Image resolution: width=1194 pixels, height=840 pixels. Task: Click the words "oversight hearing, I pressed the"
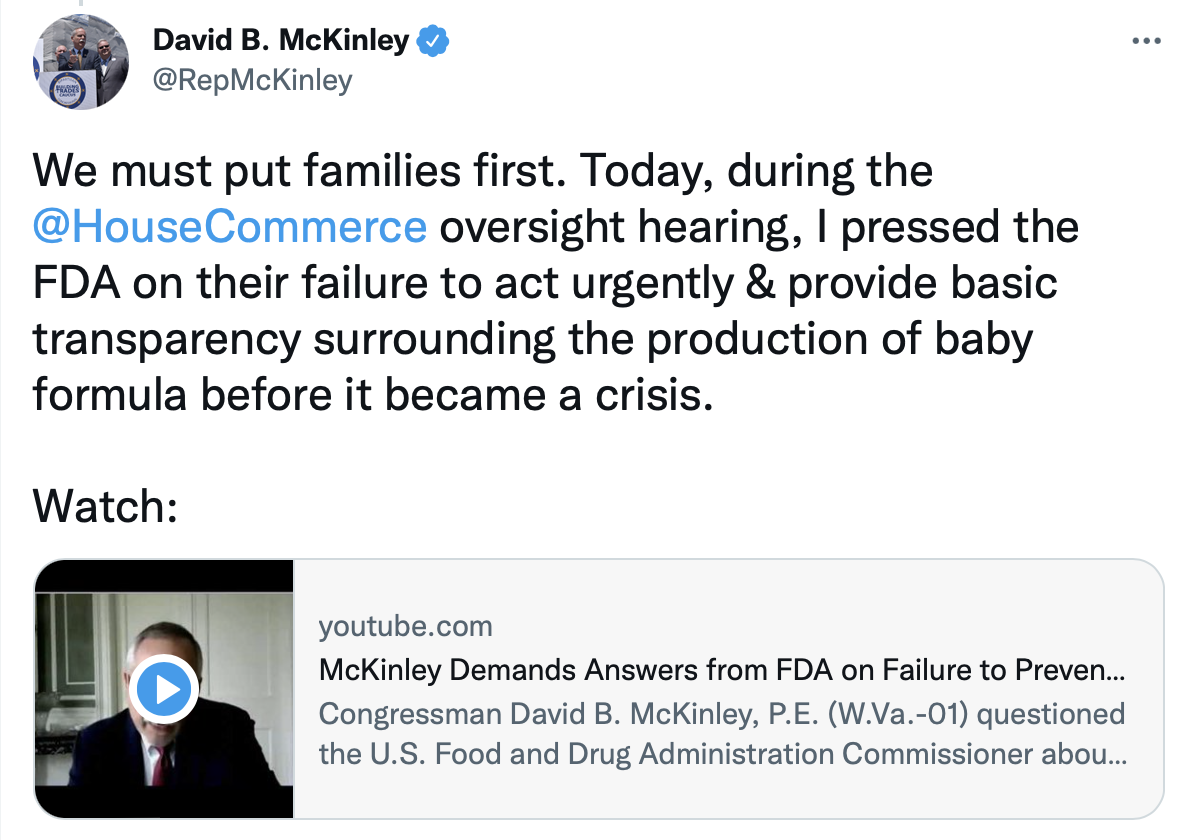pos(759,227)
